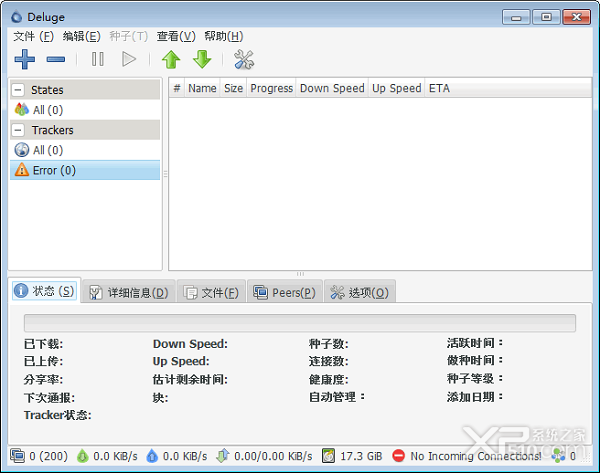
Task: Maximize the Deluge window
Action: (x=546, y=18)
